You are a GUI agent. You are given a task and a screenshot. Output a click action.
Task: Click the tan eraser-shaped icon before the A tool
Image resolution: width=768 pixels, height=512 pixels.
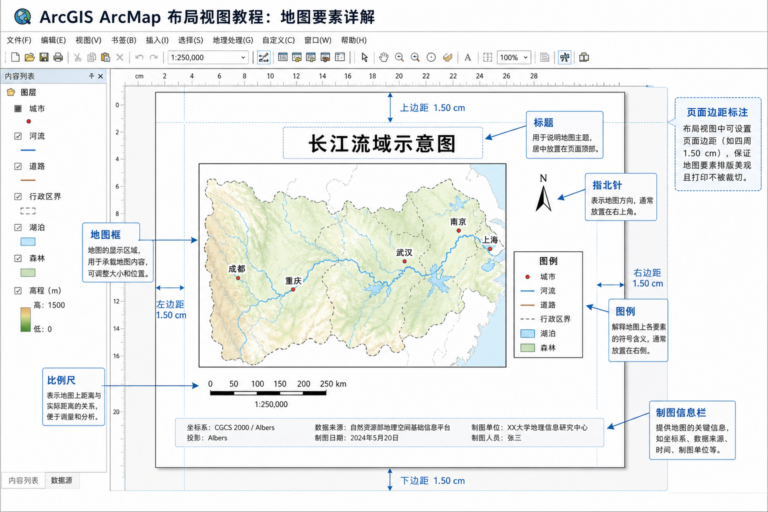pos(447,57)
